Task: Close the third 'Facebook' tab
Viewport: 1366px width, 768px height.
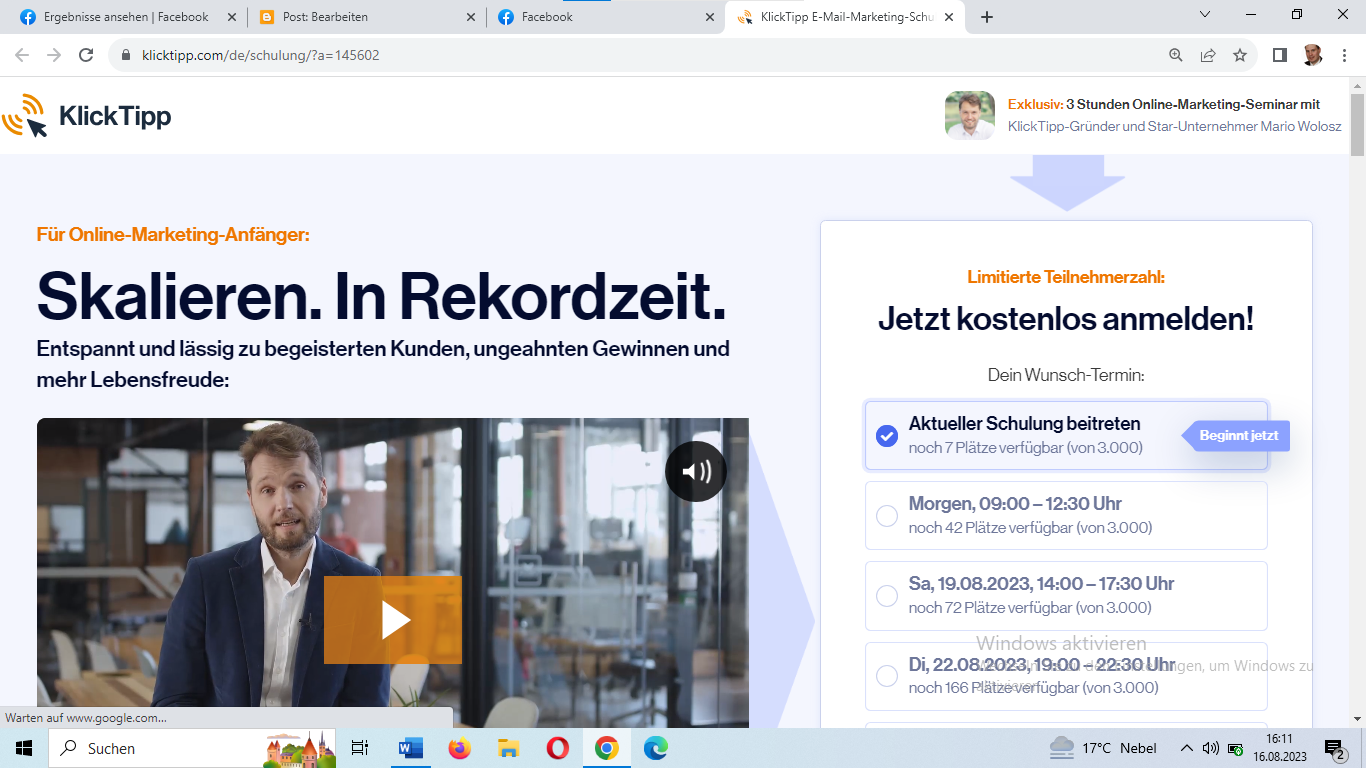Action: coord(710,17)
